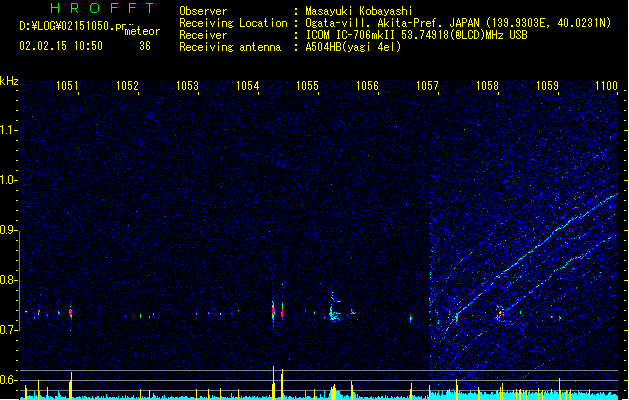This screenshot has width=629, height=400.
Task: Click the 1052 time axis marker
Action: click(x=127, y=85)
